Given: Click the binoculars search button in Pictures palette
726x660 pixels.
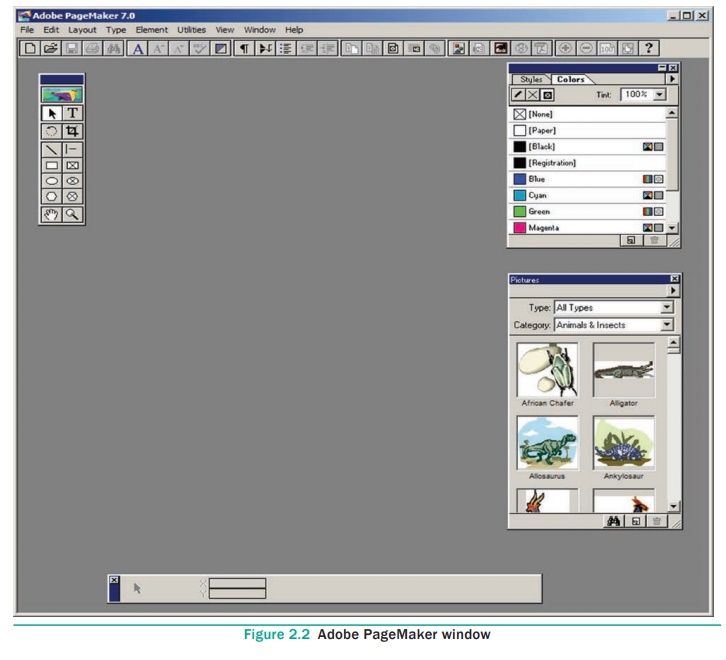Looking at the screenshot, I should 613,522.
